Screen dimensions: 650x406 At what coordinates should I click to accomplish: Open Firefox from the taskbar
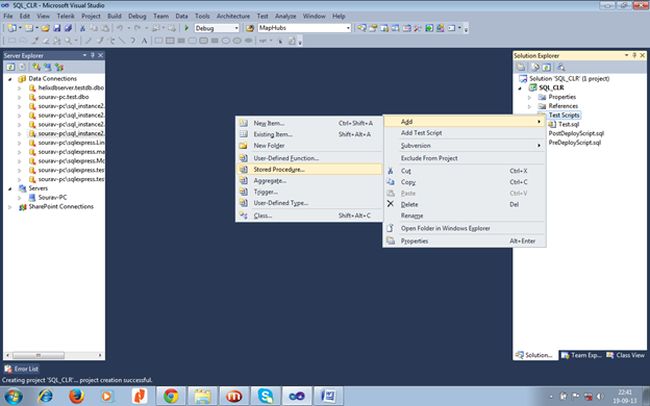pos(77,396)
